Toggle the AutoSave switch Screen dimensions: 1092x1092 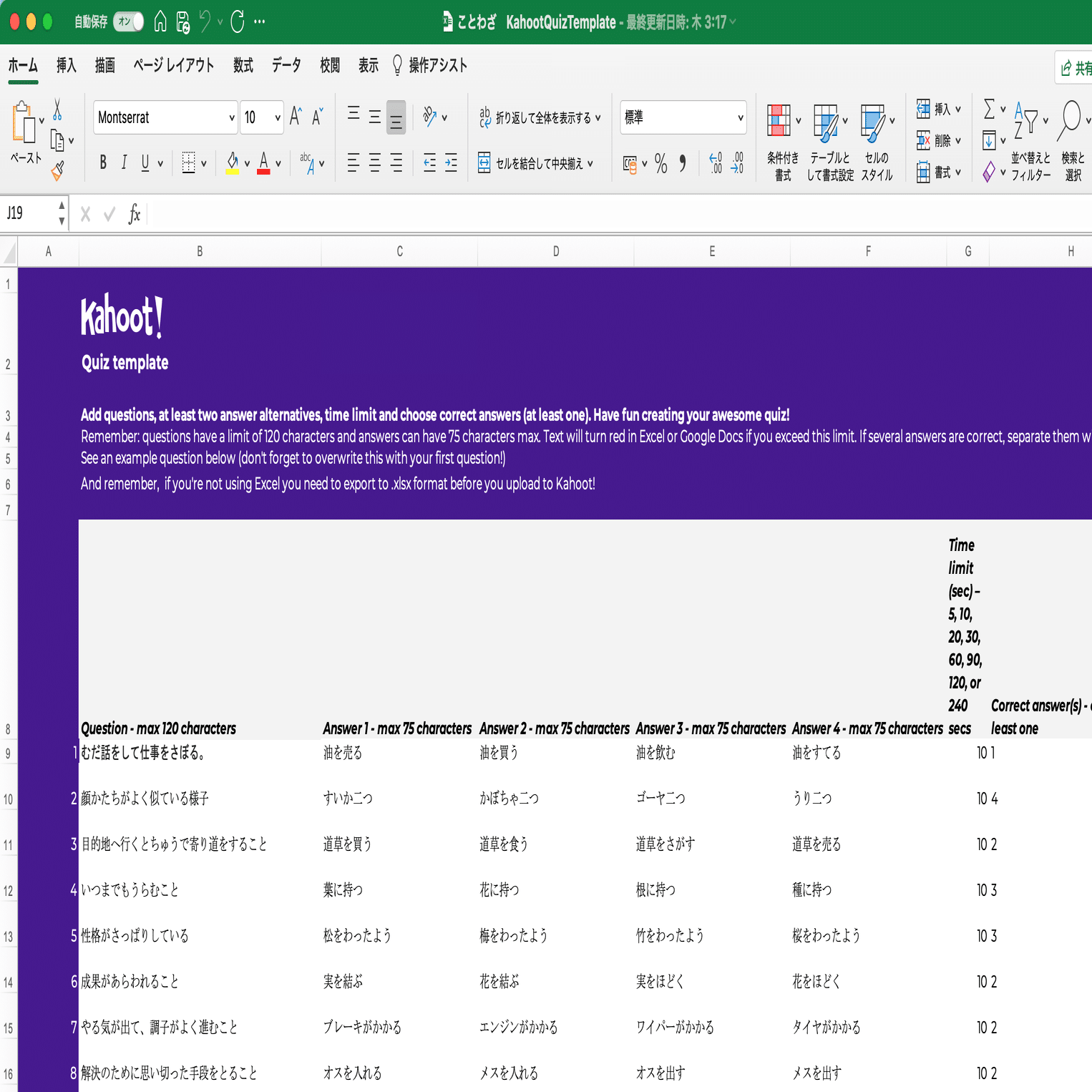[129, 21]
